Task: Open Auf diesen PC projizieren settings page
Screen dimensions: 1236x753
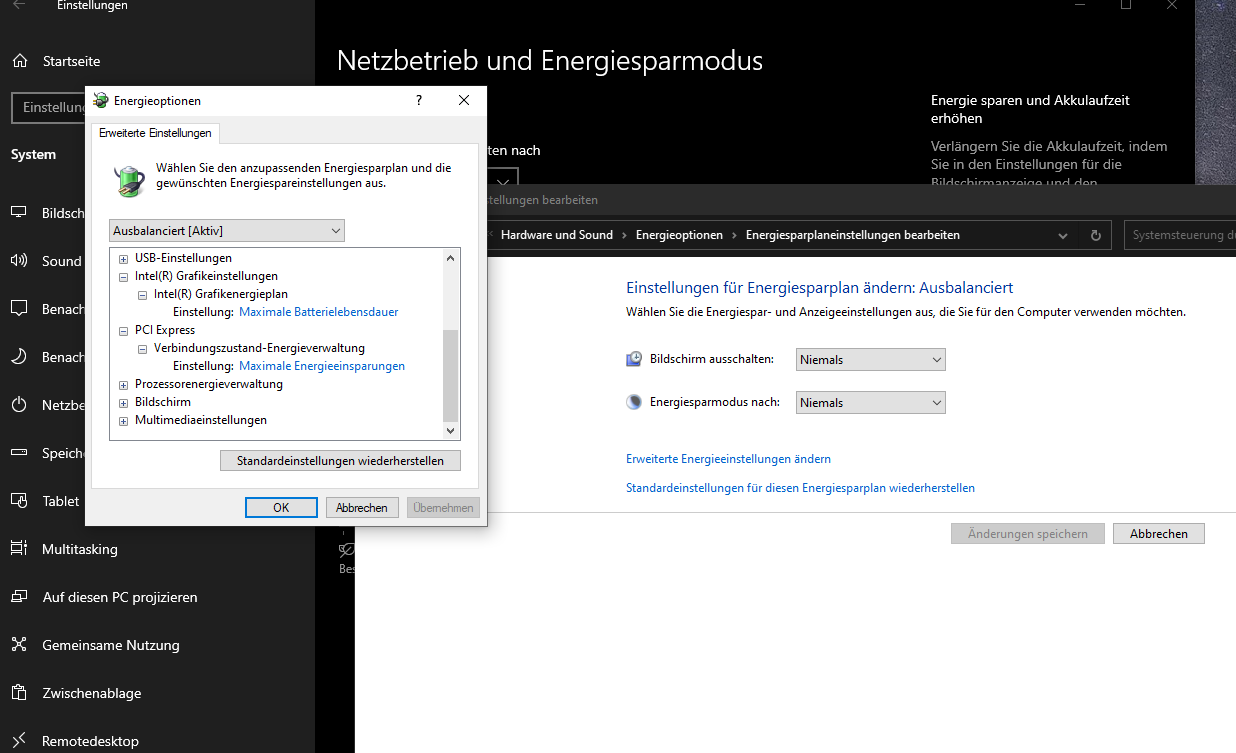Action: [120, 597]
